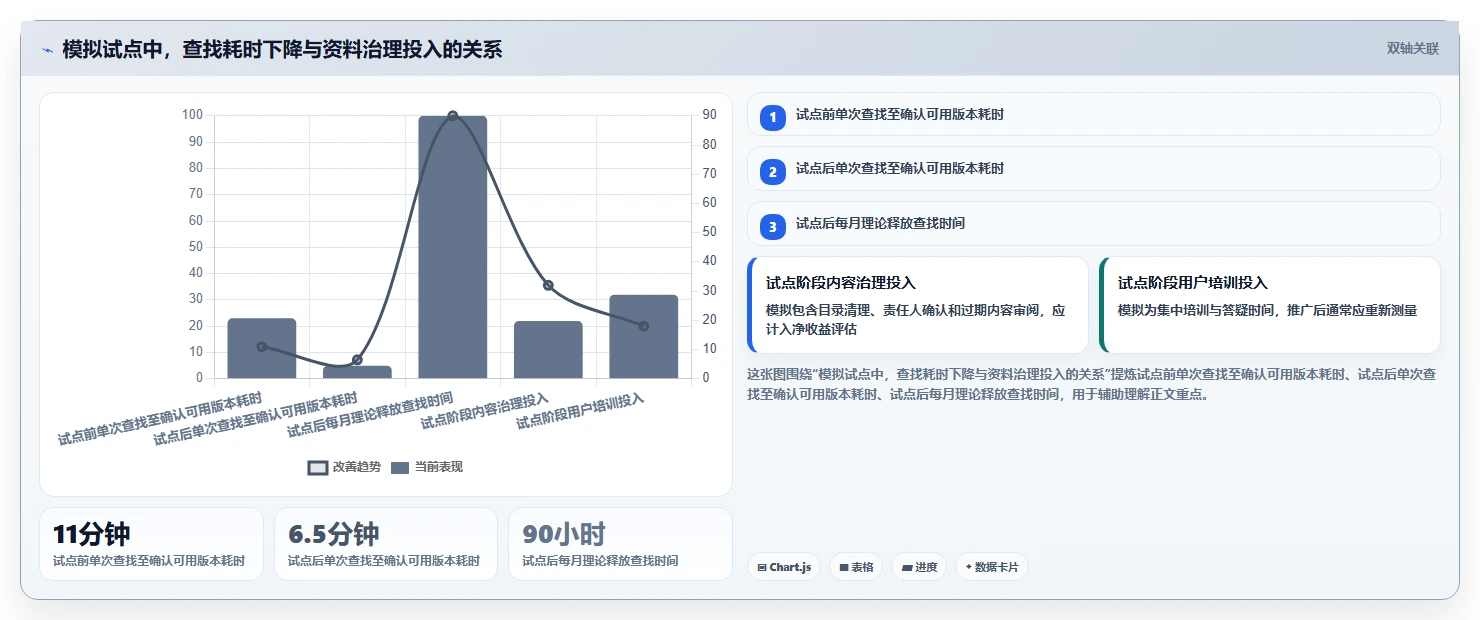Click the bar for 试点前单次查找至确认可用版本耗时
The image size is (1480, 620).
pyautogui.click(x=262, y=348)
